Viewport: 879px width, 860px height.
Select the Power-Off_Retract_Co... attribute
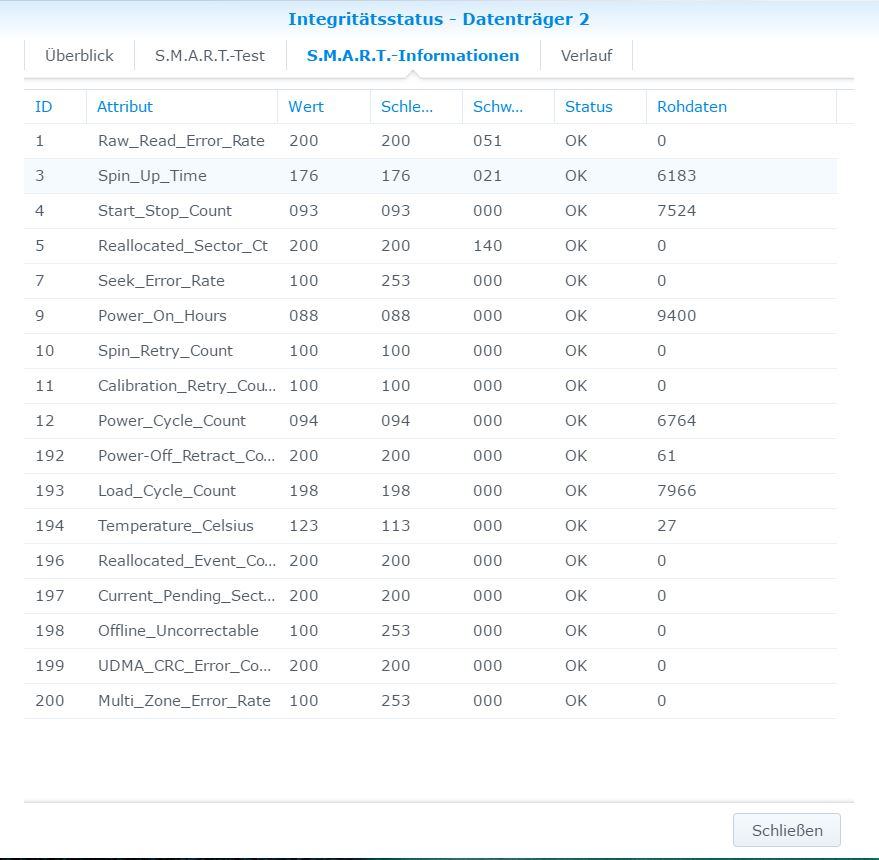point(187,456)
